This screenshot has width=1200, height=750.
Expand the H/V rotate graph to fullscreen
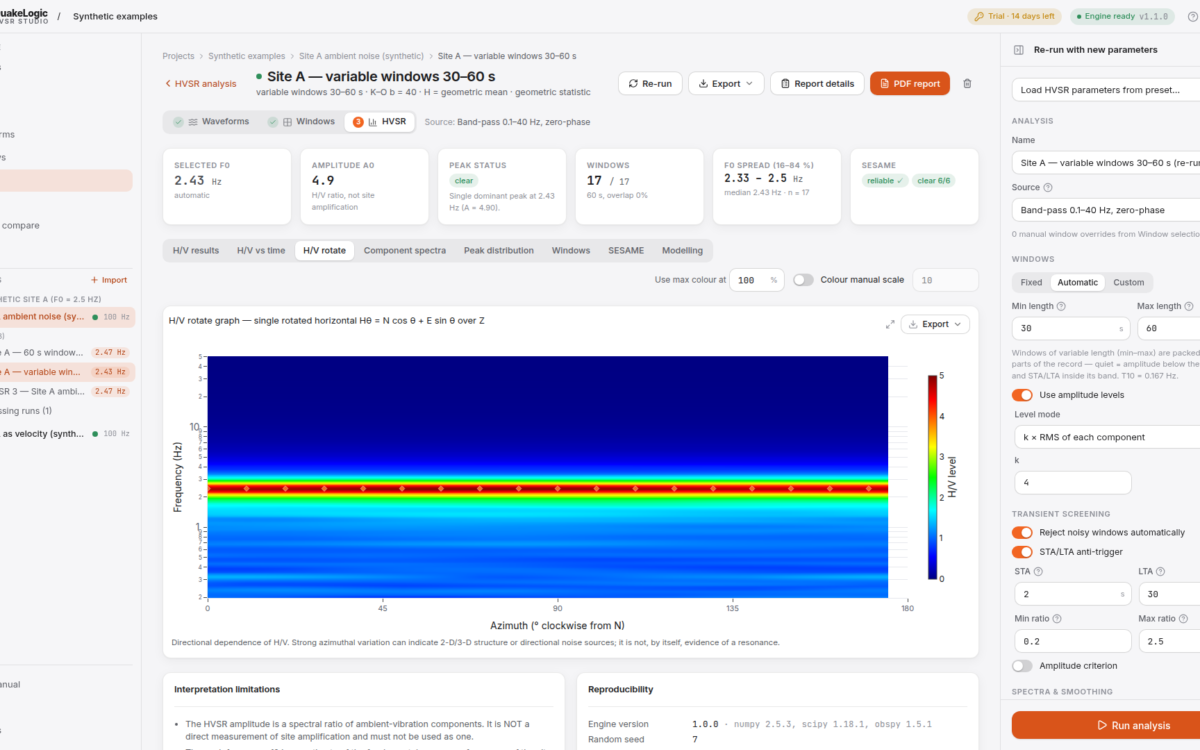pos(890,324)
